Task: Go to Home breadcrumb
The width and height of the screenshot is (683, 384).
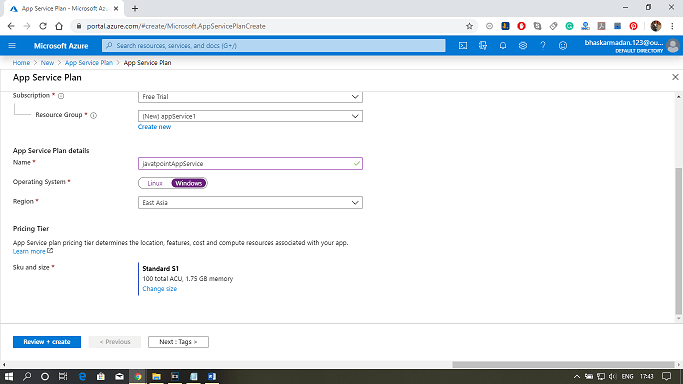Action: [x=21, y=63]
